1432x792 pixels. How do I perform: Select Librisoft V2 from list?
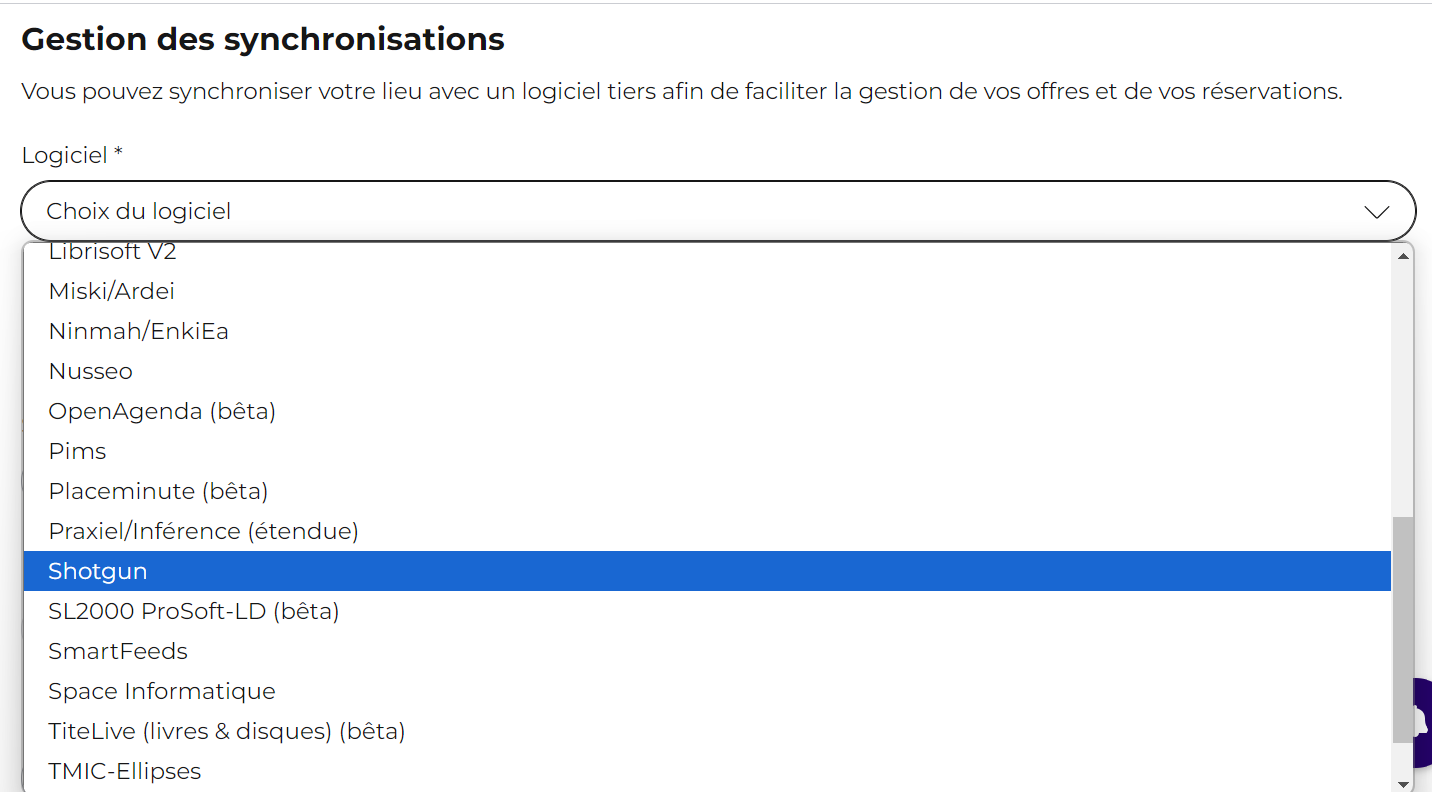tap(707, 255)
